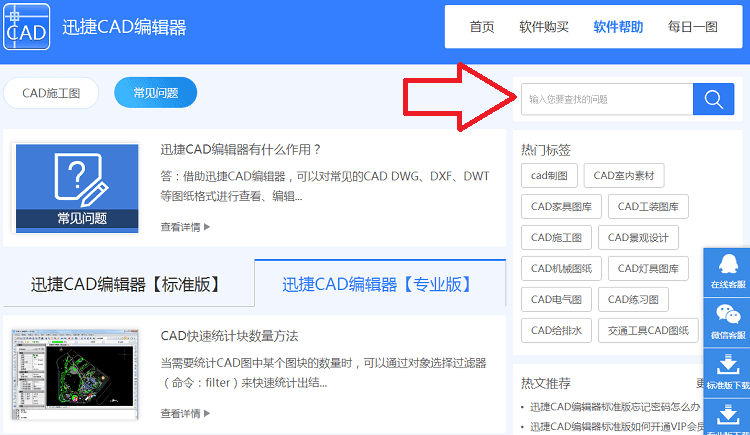Open 迅捷CAD编辑器有什么作用？ article title

click(241, 150)
